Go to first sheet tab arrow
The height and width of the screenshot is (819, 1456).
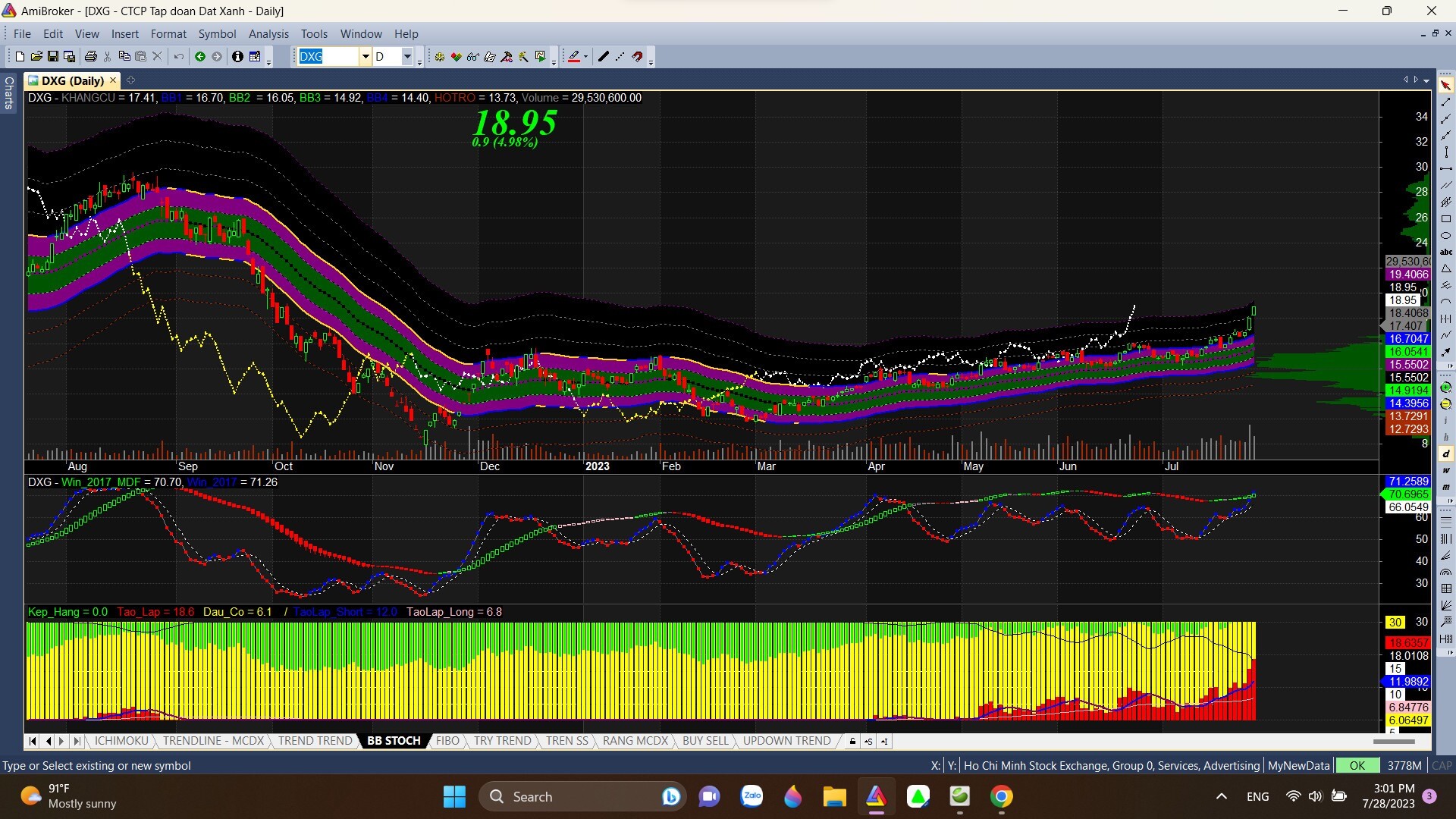click(x=32, y=741)
